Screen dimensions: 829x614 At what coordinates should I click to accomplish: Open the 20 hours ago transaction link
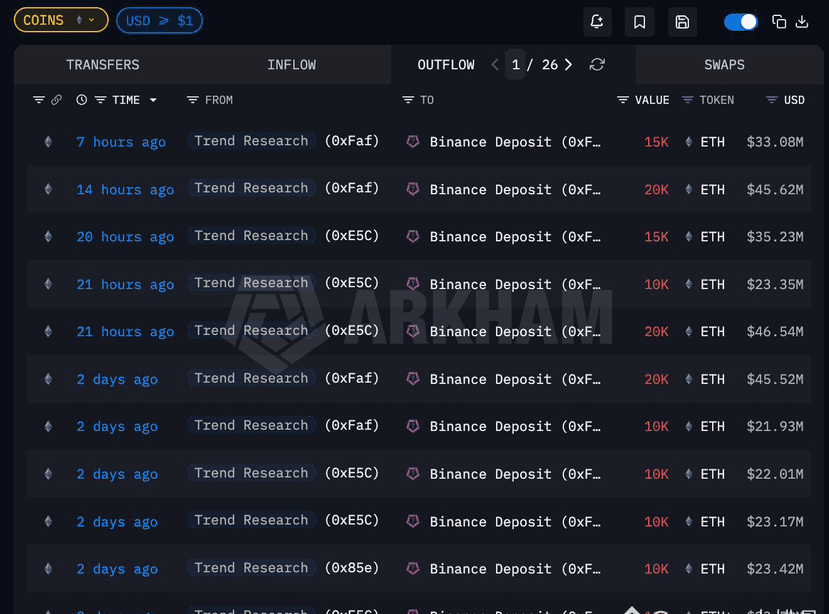(x=125, y=236)
